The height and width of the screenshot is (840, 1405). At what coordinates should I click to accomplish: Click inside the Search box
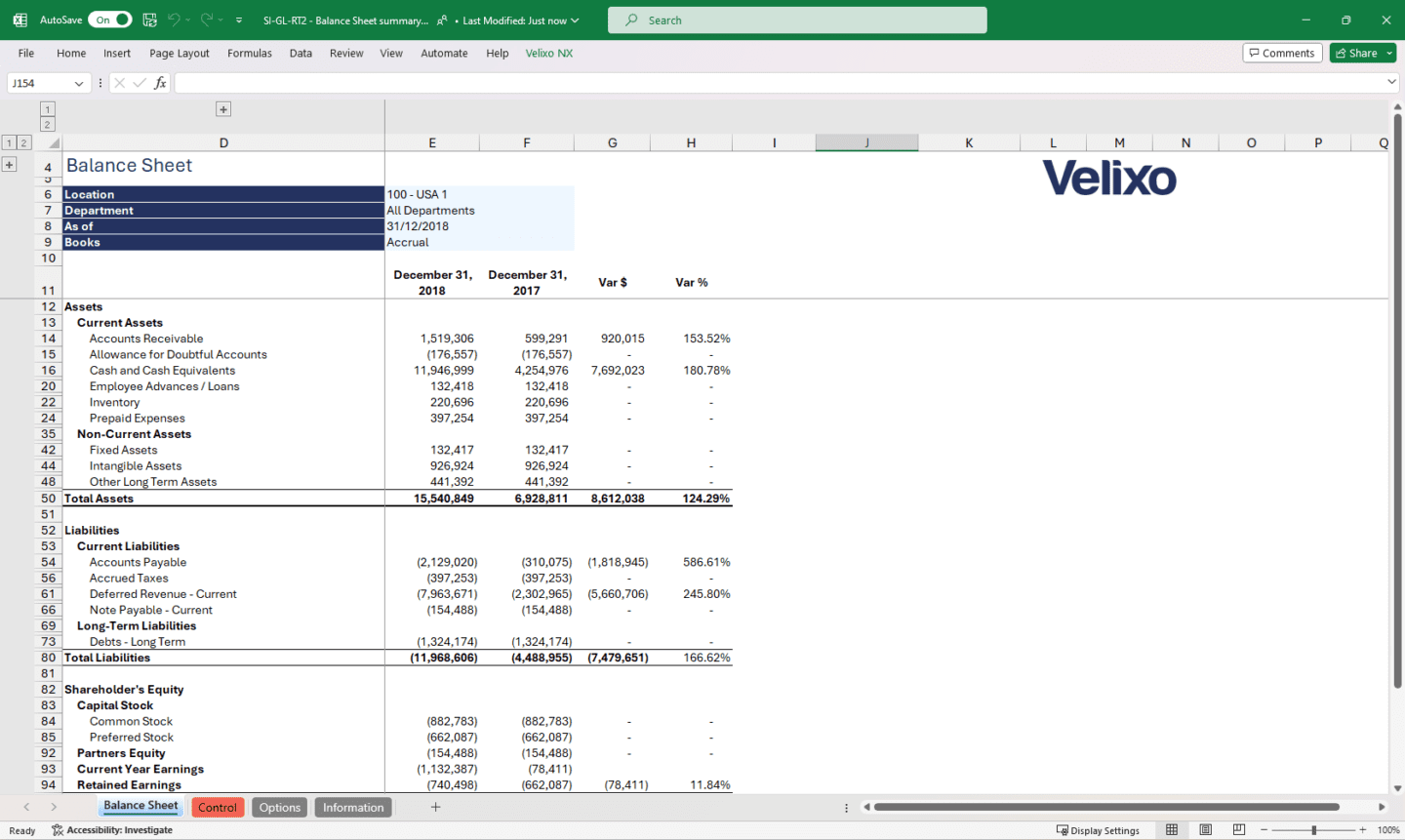point(797,20)
